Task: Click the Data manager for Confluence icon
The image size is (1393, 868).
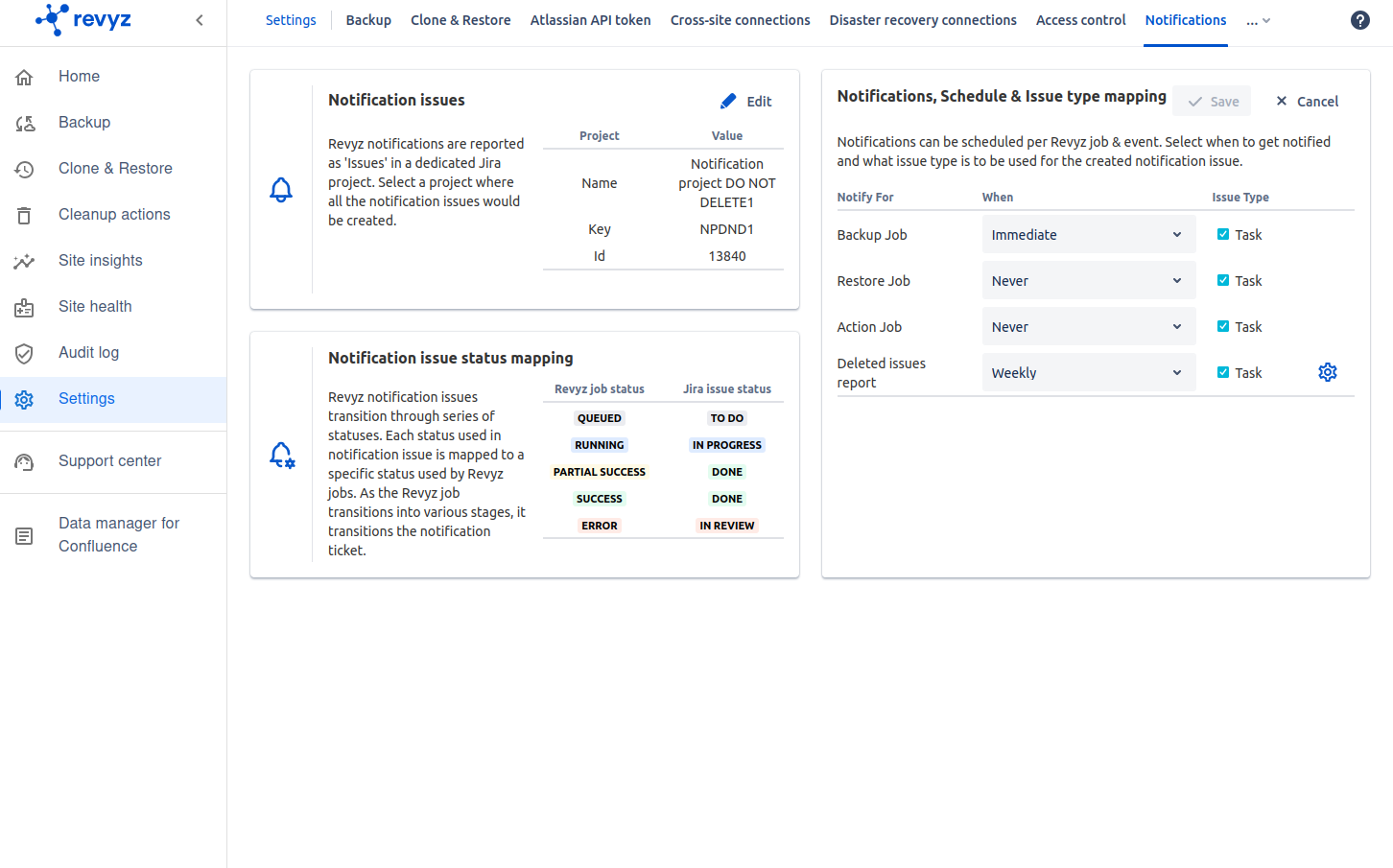Action: (25, 535)
